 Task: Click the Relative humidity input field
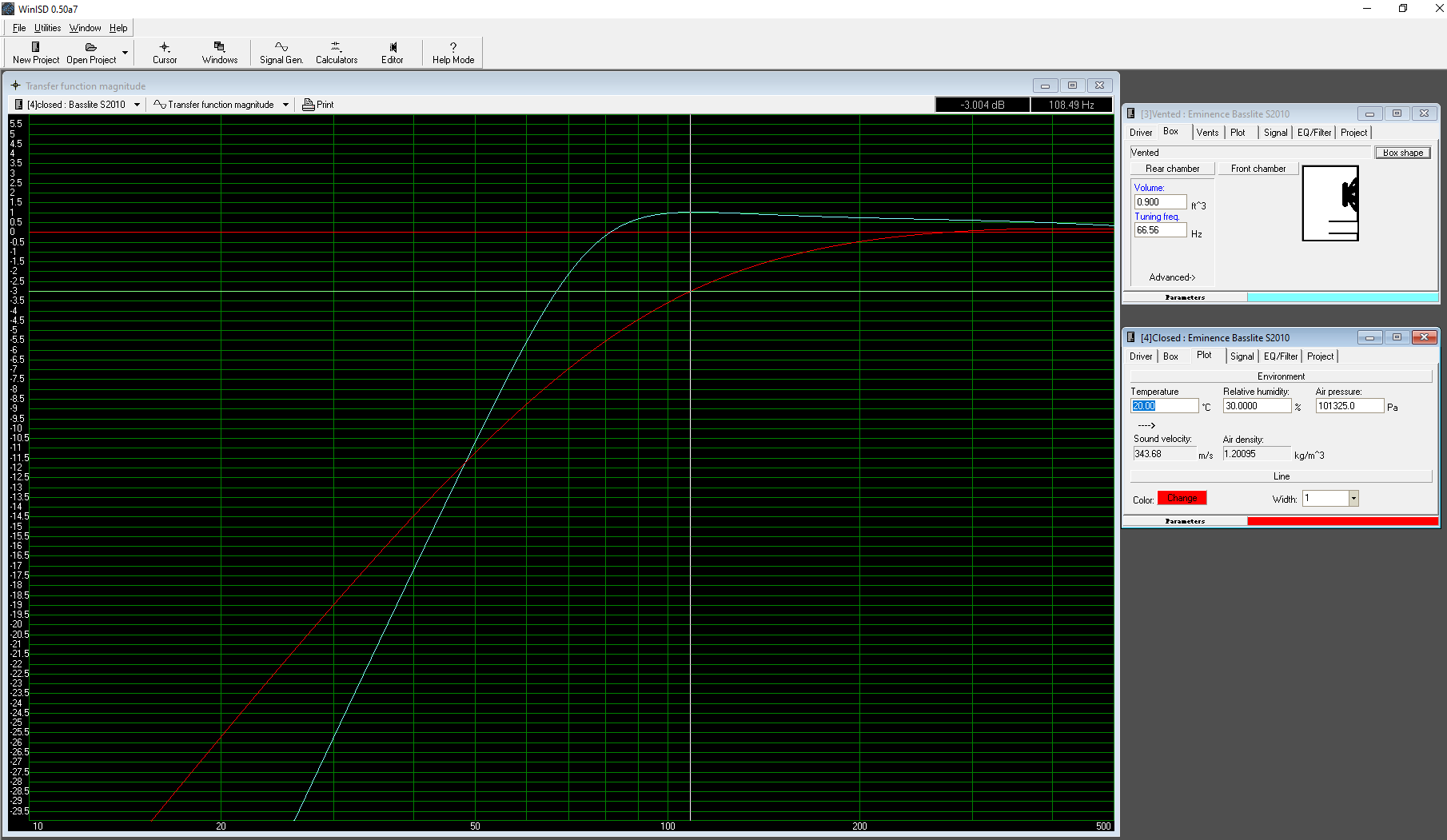1257,406
